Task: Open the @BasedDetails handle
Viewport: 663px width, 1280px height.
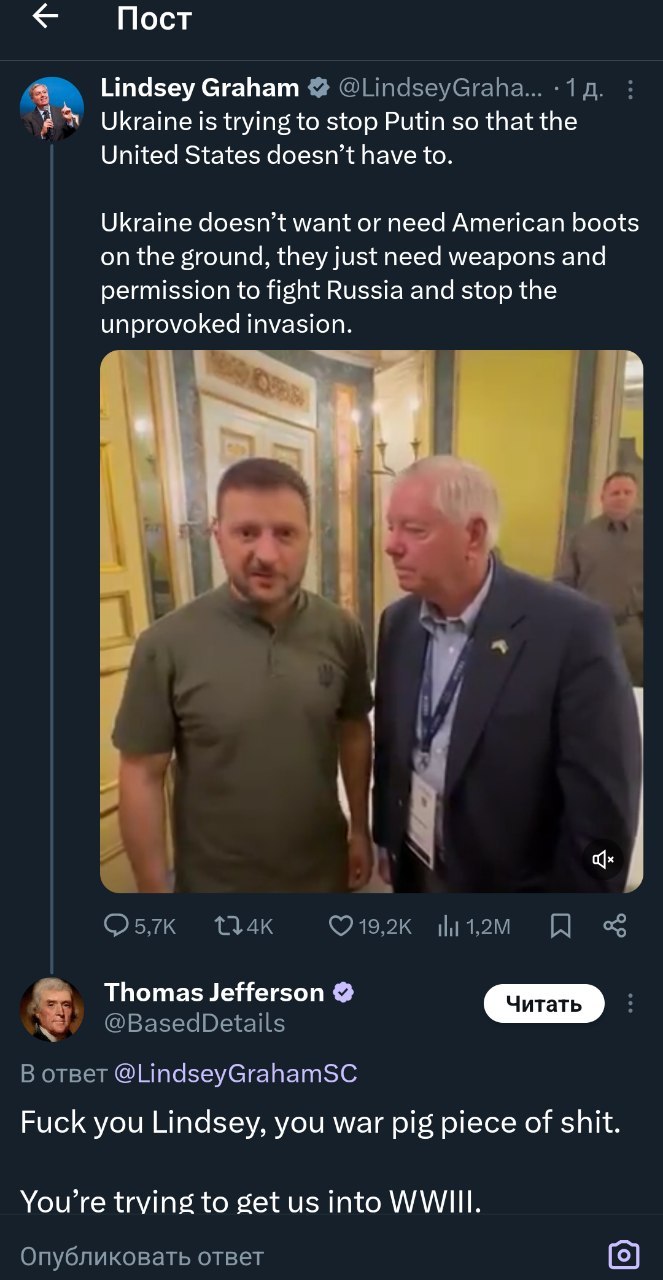Action: 195,1023
